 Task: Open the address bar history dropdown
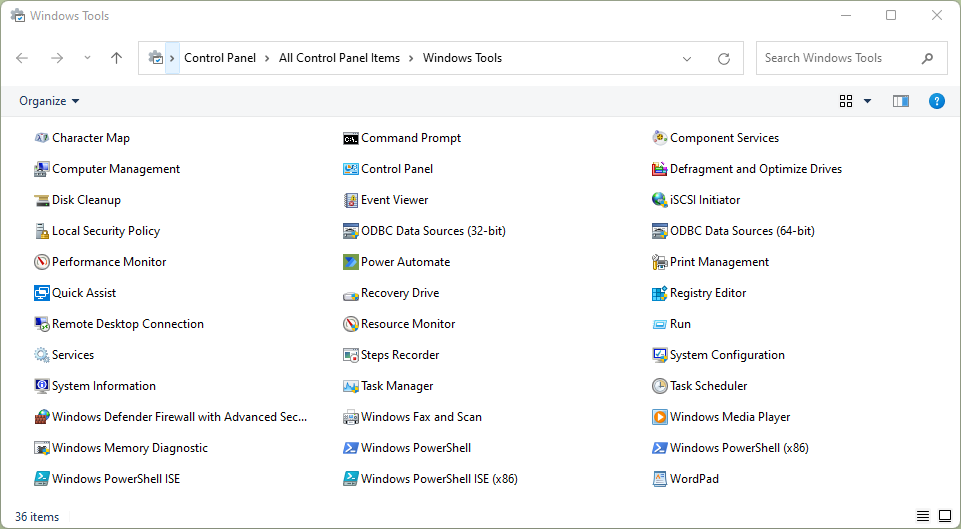[x=687, y=59]
